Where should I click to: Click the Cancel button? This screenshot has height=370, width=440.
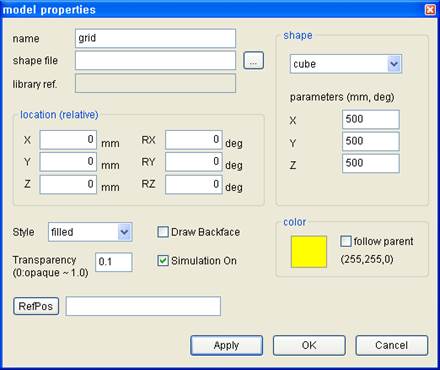pyautogui.click(x=391, y=345)
